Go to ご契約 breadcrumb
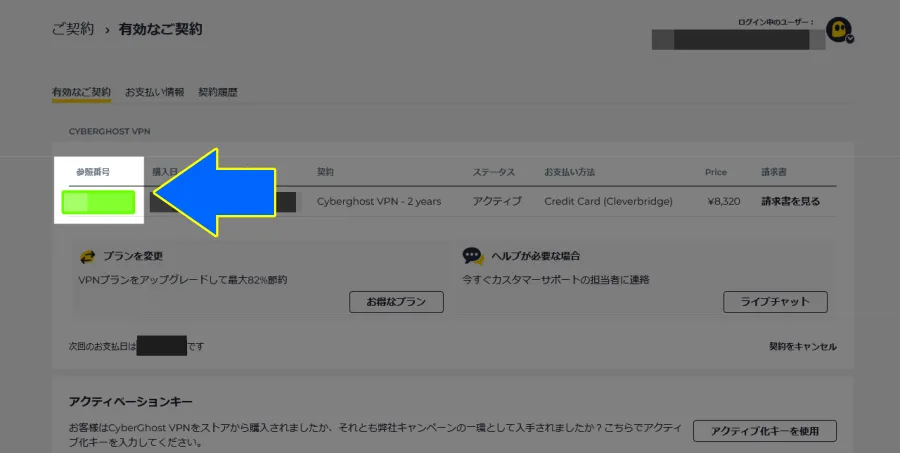 tap(73, 29)
